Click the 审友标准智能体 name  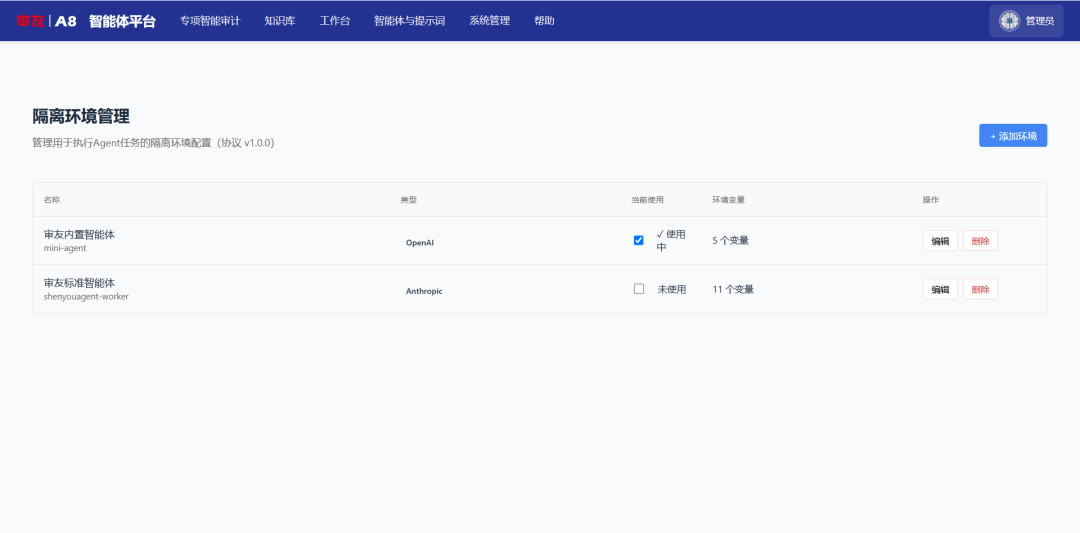(x=79, y=282)
